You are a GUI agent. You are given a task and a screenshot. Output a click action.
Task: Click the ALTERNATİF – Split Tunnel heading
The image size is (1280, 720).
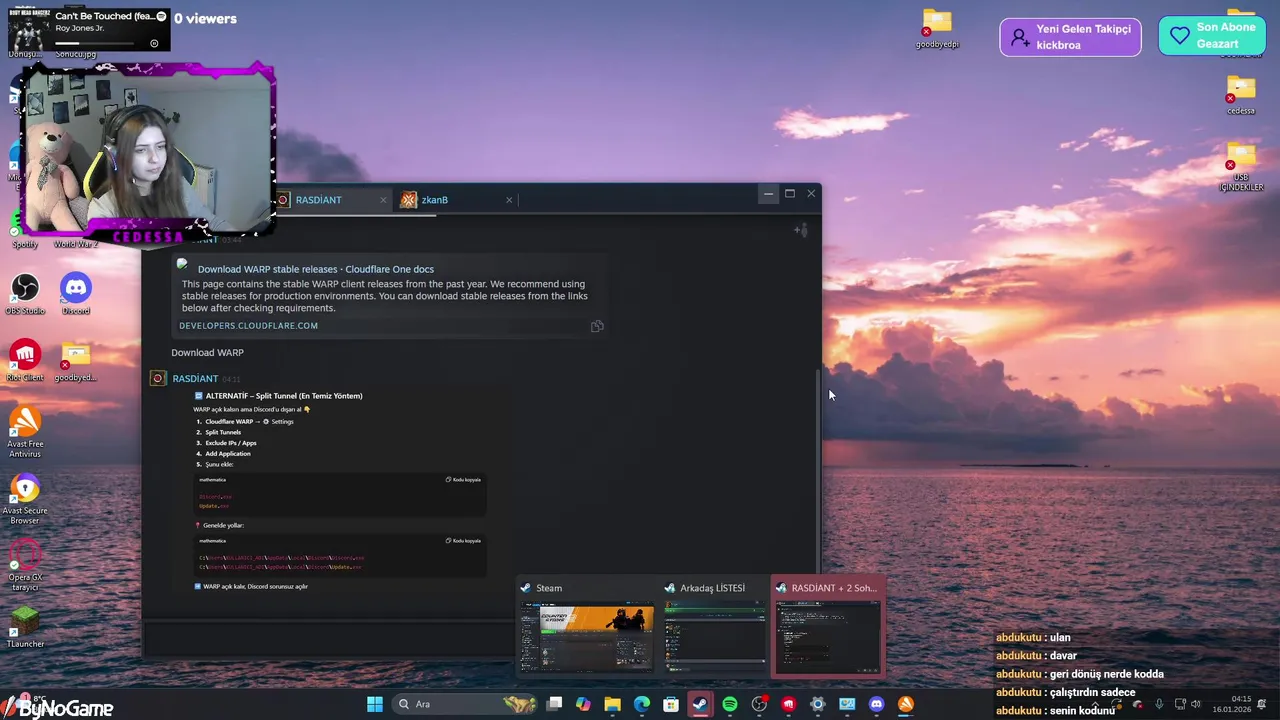click(x=284, y=396)
